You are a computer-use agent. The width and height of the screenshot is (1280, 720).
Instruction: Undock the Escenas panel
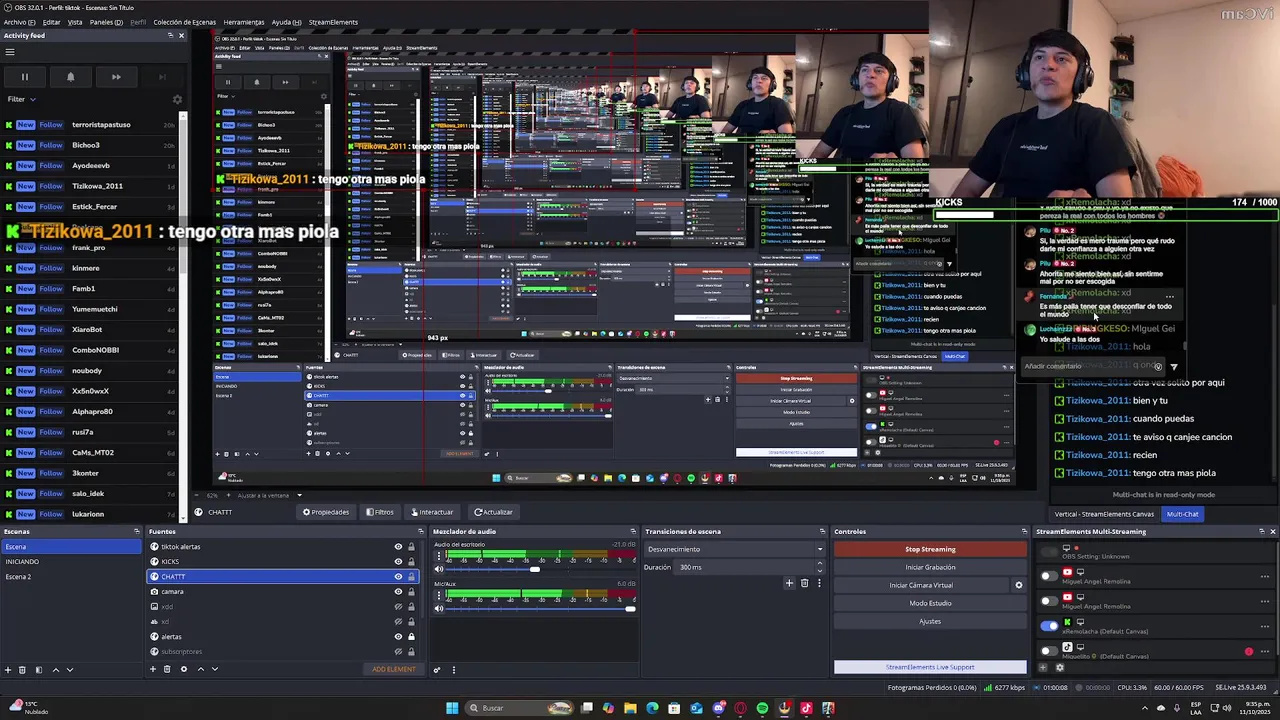coord(135,531)
